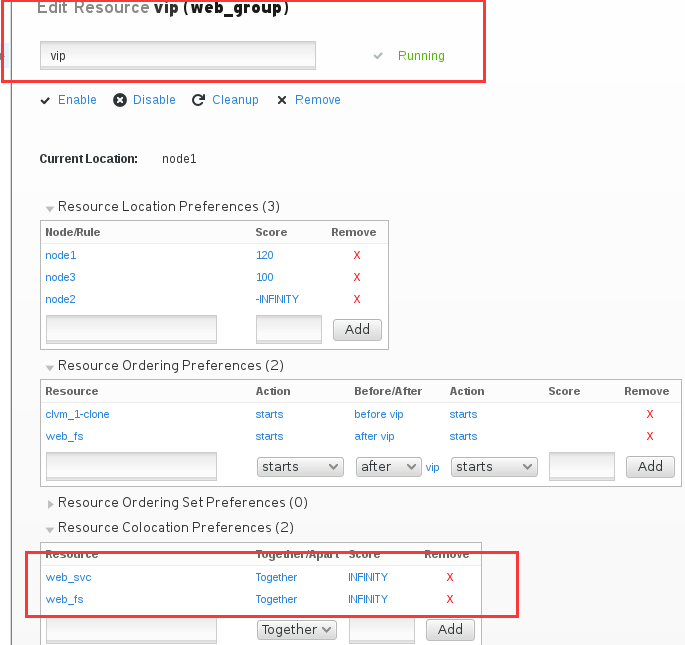This screenshot has height=645, width=685.
Task: Remove node1 location preference with red X
Action: tap(357, 255)
